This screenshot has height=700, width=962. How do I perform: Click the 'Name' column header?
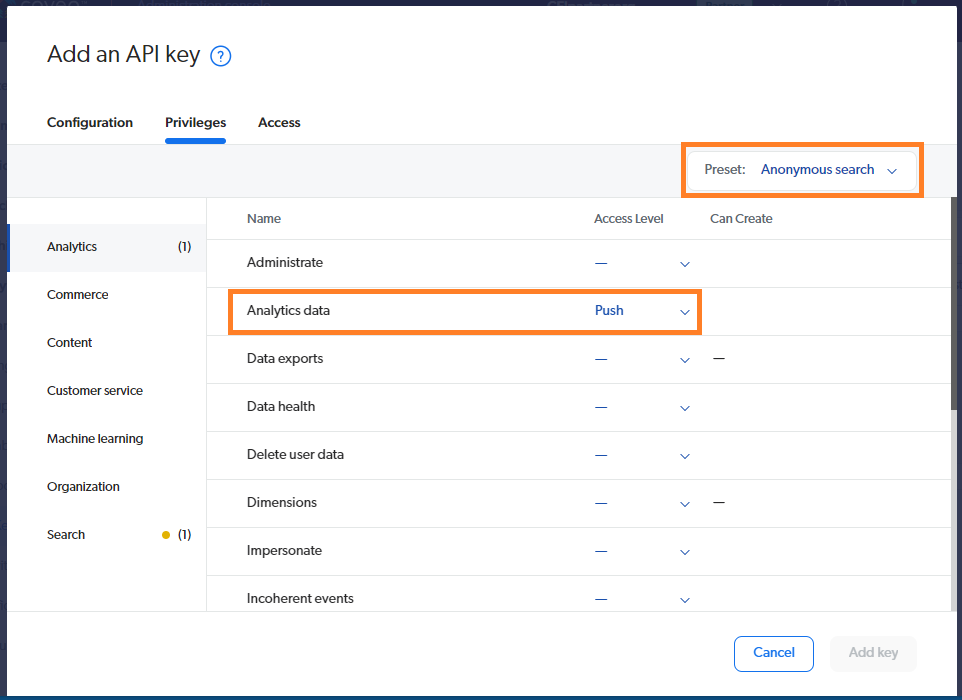coord(264,219)
